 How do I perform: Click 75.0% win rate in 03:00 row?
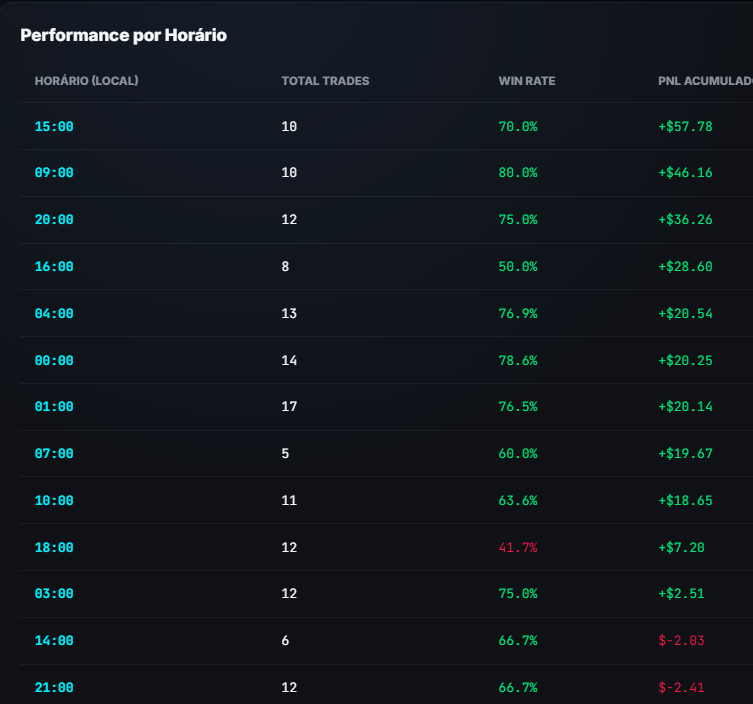click(518, 595)
